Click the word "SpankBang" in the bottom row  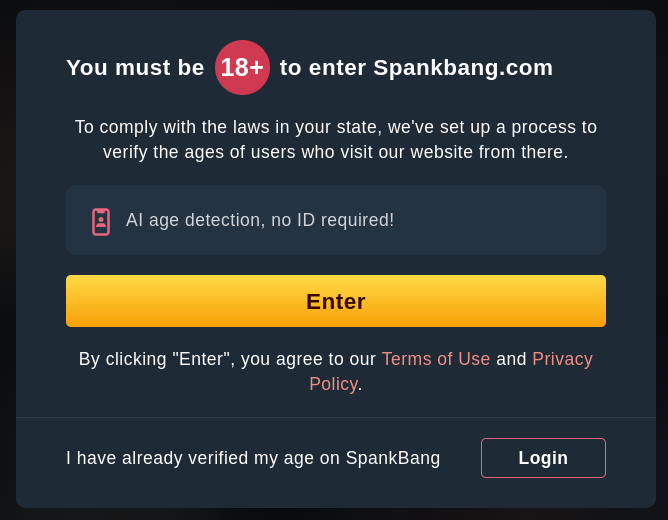[x=393, y=458]
